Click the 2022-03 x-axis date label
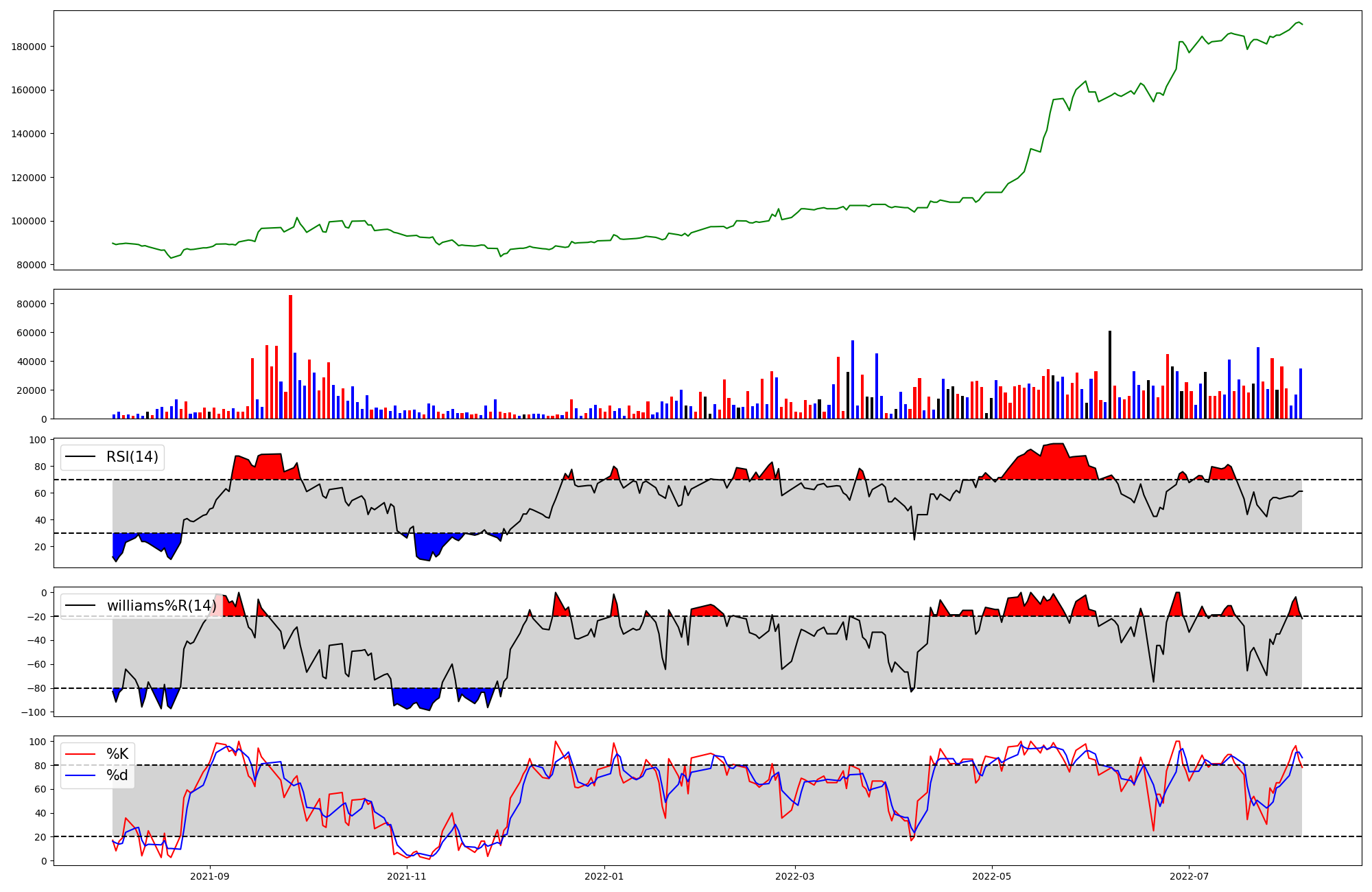The image size is (1372, 892). pyautogui.click(x=795, y=876)
